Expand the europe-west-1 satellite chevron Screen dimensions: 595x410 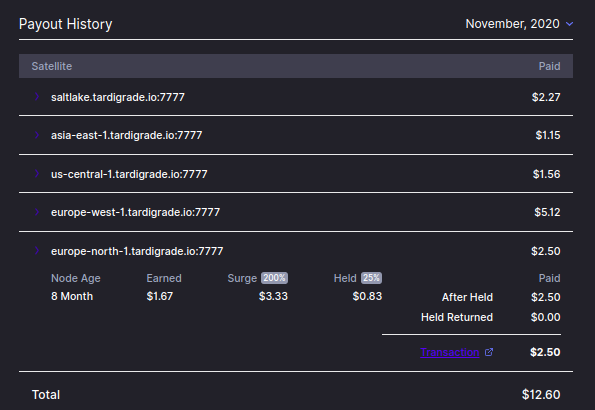[37, 212]
